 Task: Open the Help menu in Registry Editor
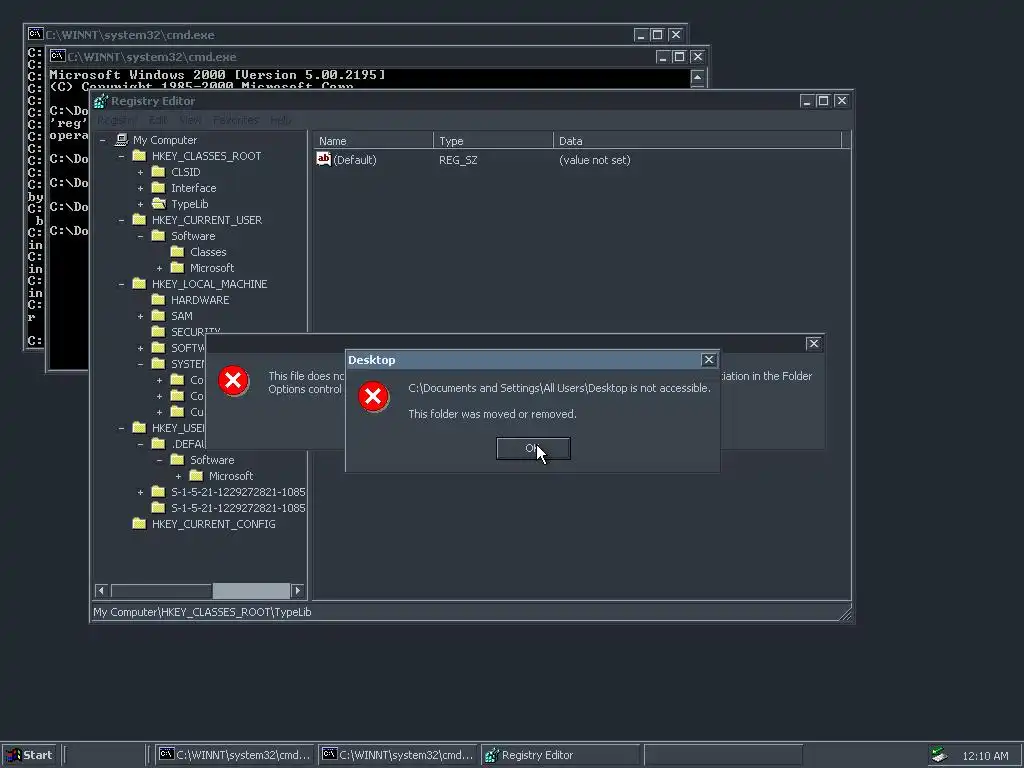coord(280,120)
